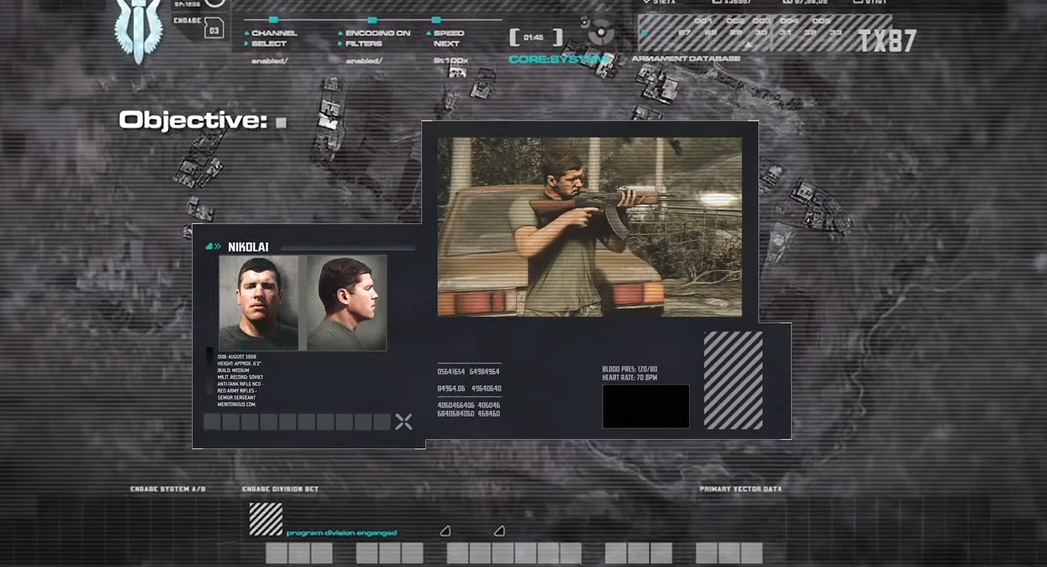Viewport: 1047px width, 567px height.
Task: Click the bracketed 01:45 timer readout
Action: click(x=535, y=38)
